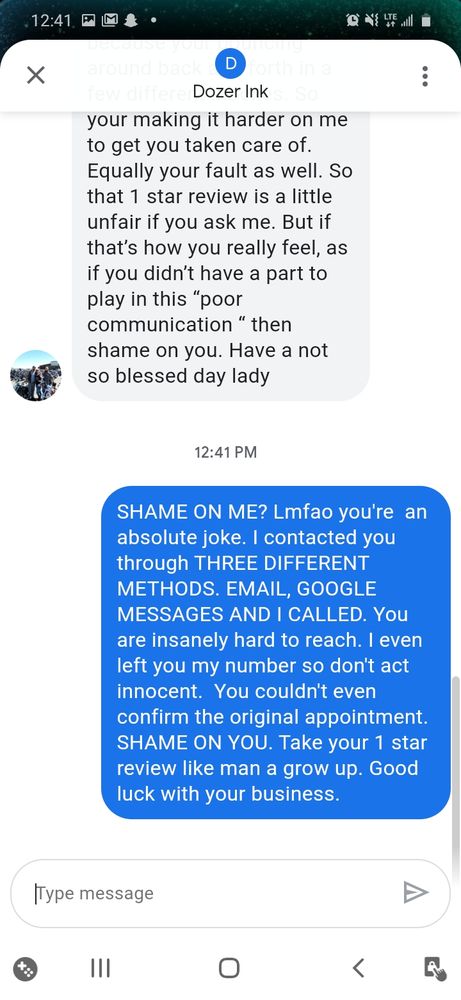
Task: Tap the back navigation arrow
Action: [358, 968]
